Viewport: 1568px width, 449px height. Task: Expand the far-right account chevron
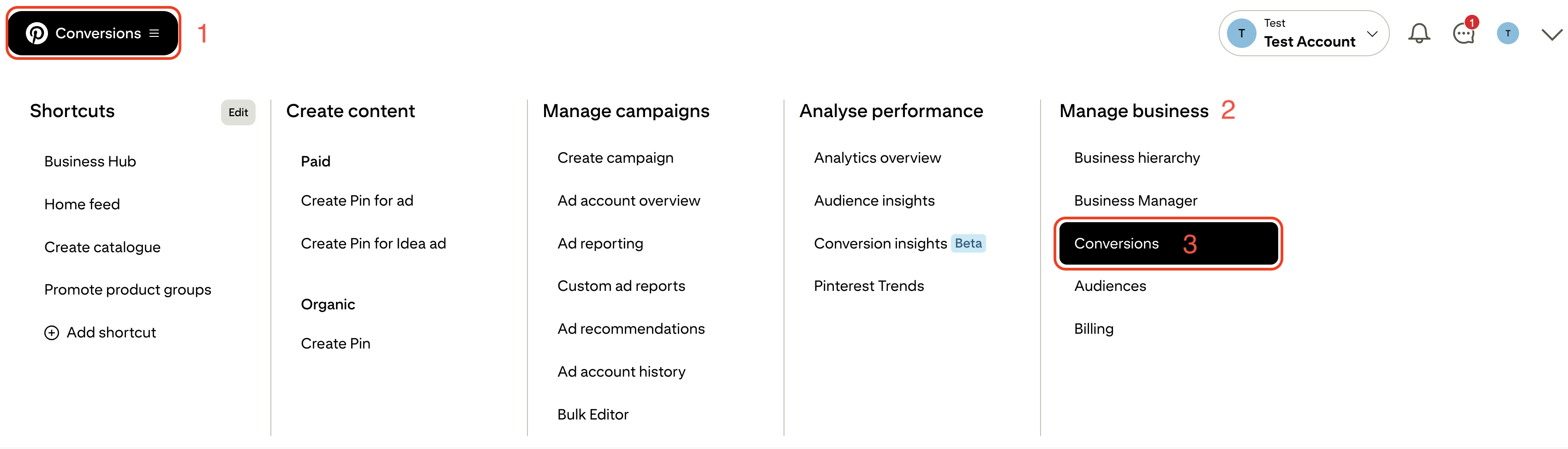1551,35
